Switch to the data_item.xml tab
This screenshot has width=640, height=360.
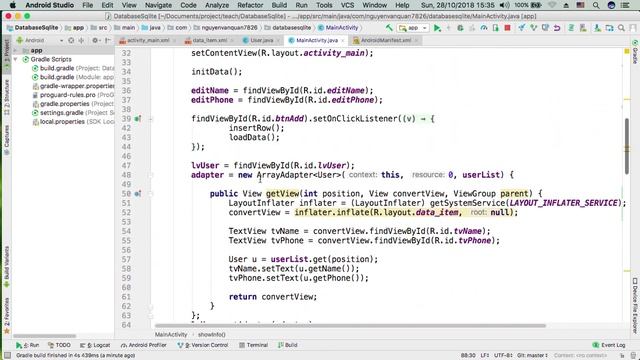tap(209, 40)
